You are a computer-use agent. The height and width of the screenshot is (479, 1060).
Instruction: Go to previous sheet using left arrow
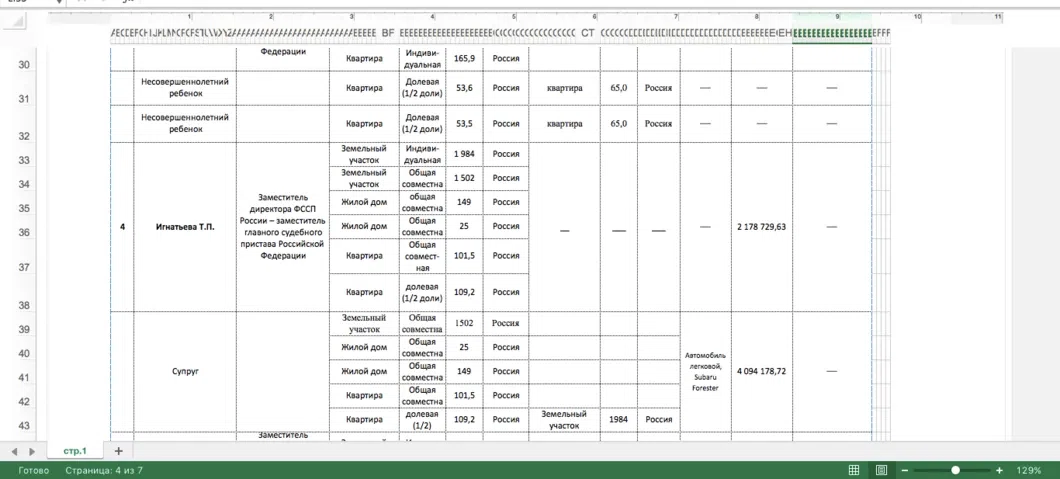click(14, 451)
